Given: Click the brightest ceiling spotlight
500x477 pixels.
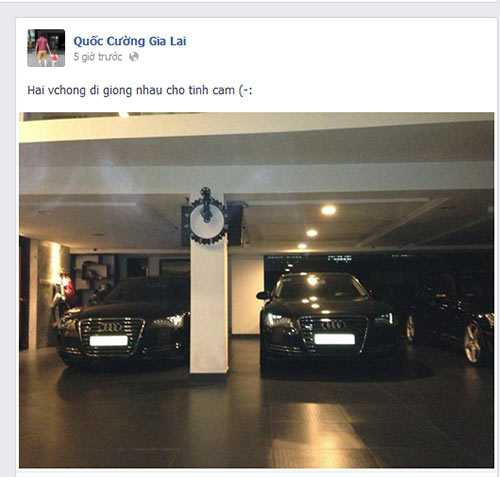Looking at the screenshot, I should pos(329,210).
